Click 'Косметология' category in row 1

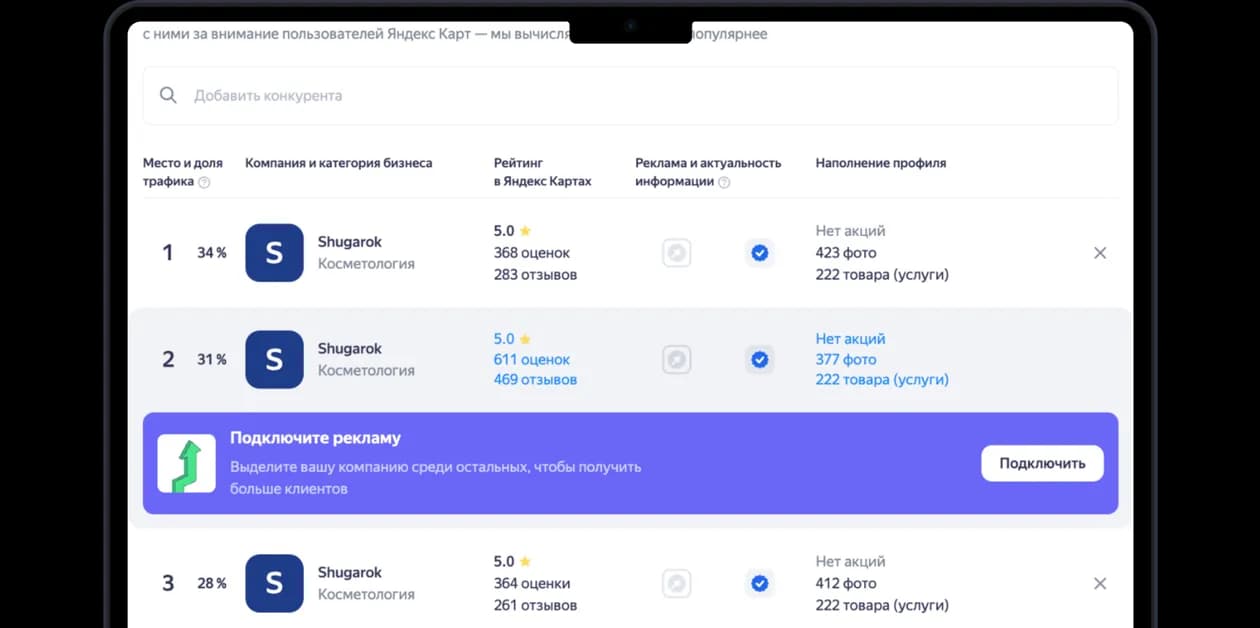(x=366, y=264)
